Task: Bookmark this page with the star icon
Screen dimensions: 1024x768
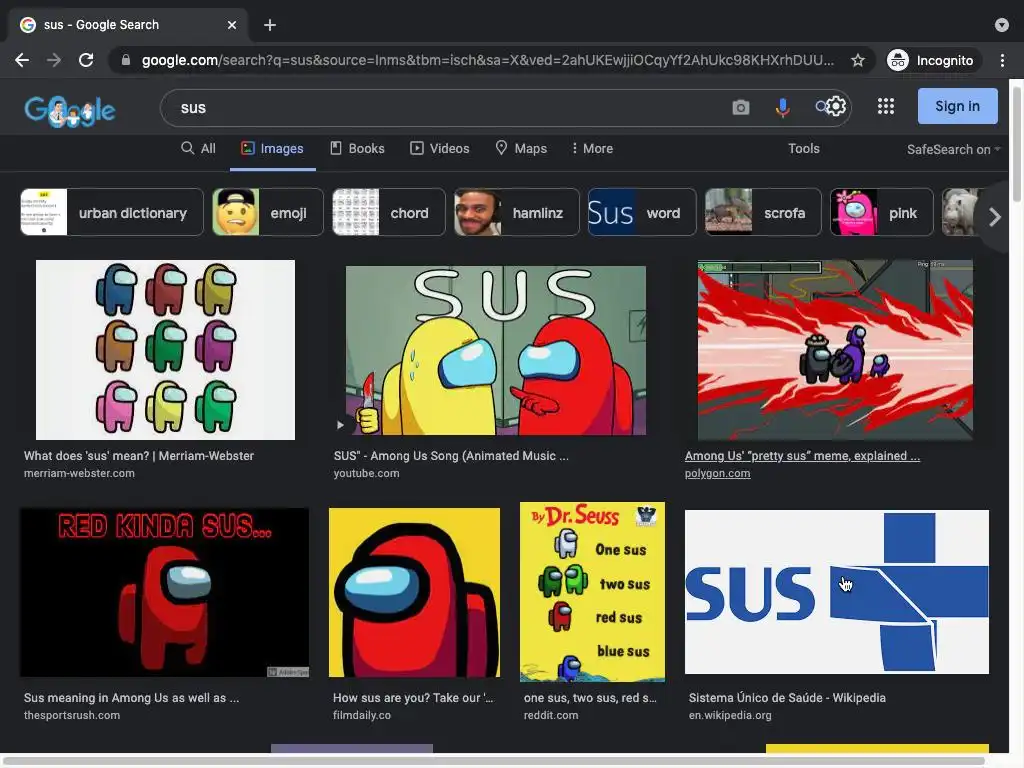Action: [x=857, y=60]
